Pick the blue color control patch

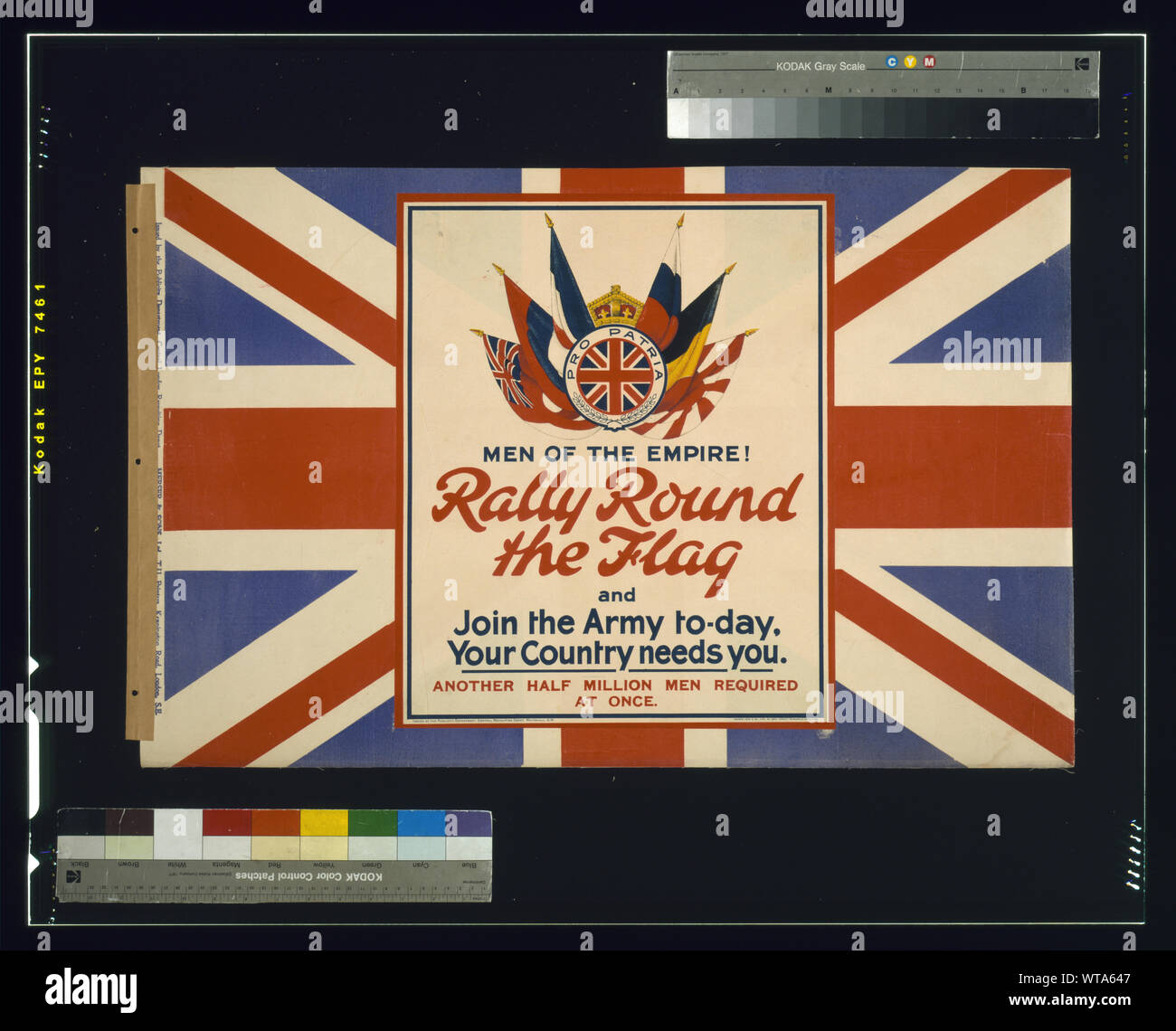coord(469,823)
